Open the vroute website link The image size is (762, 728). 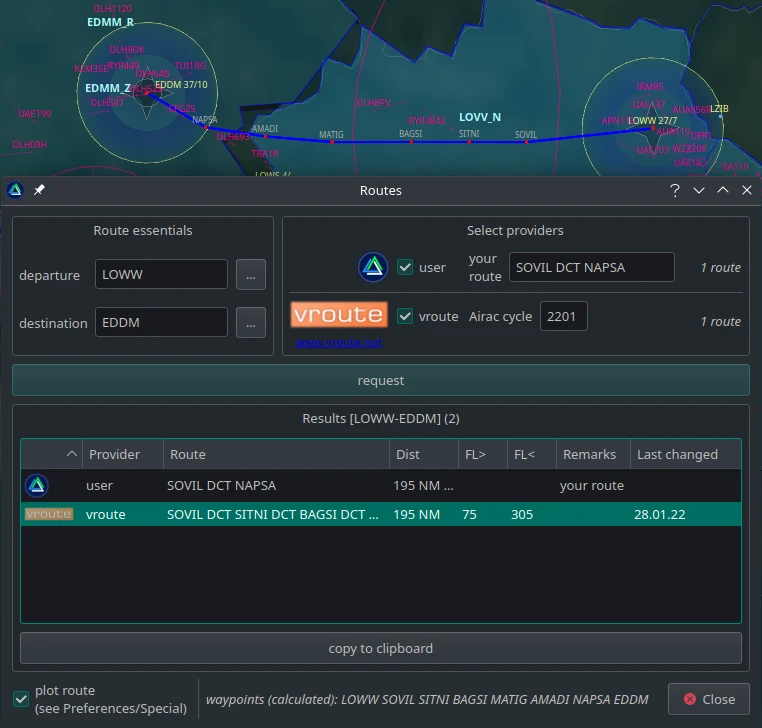tap(338, 343)
